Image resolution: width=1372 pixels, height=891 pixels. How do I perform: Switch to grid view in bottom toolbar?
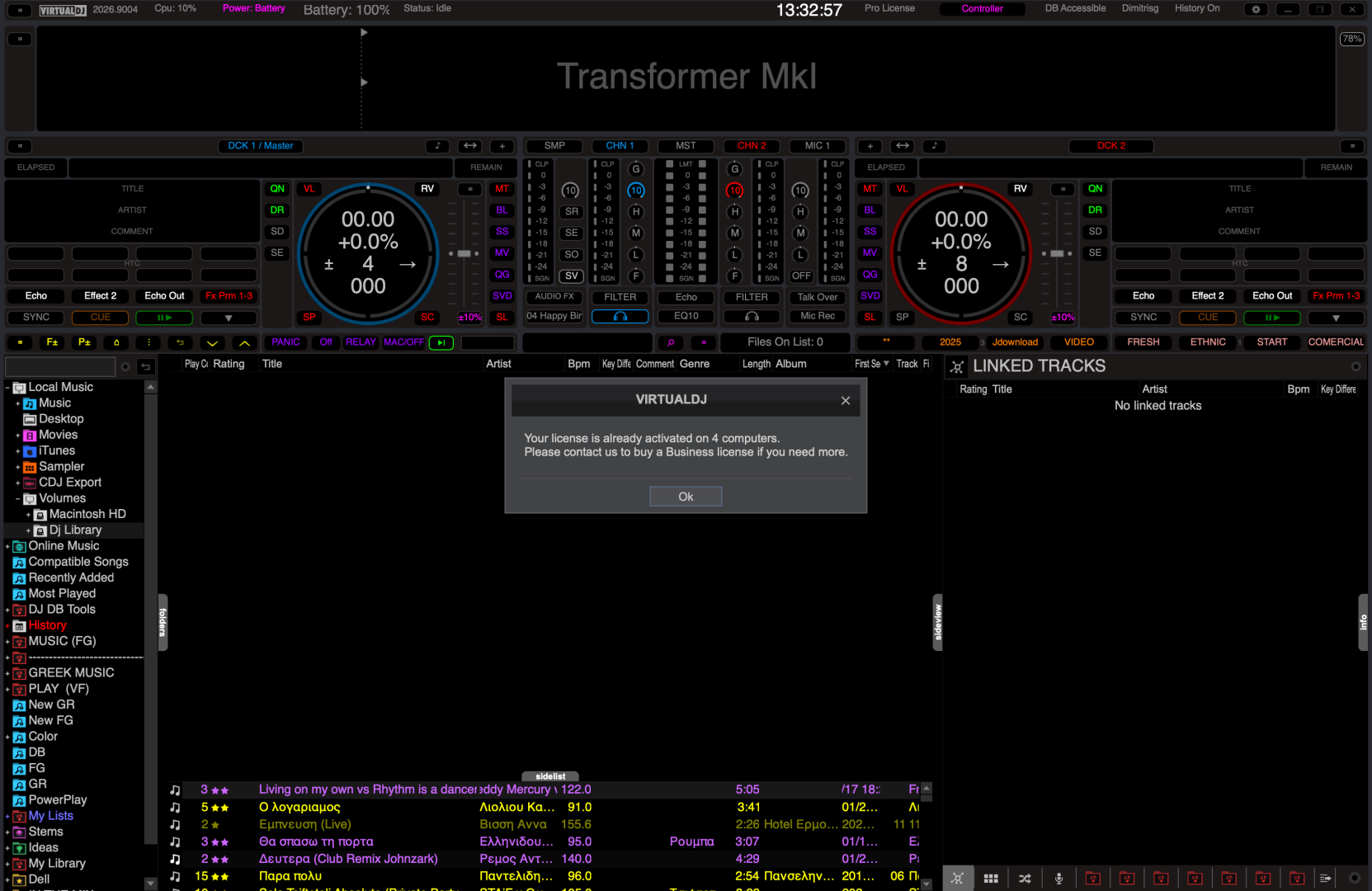click(991, 879)
